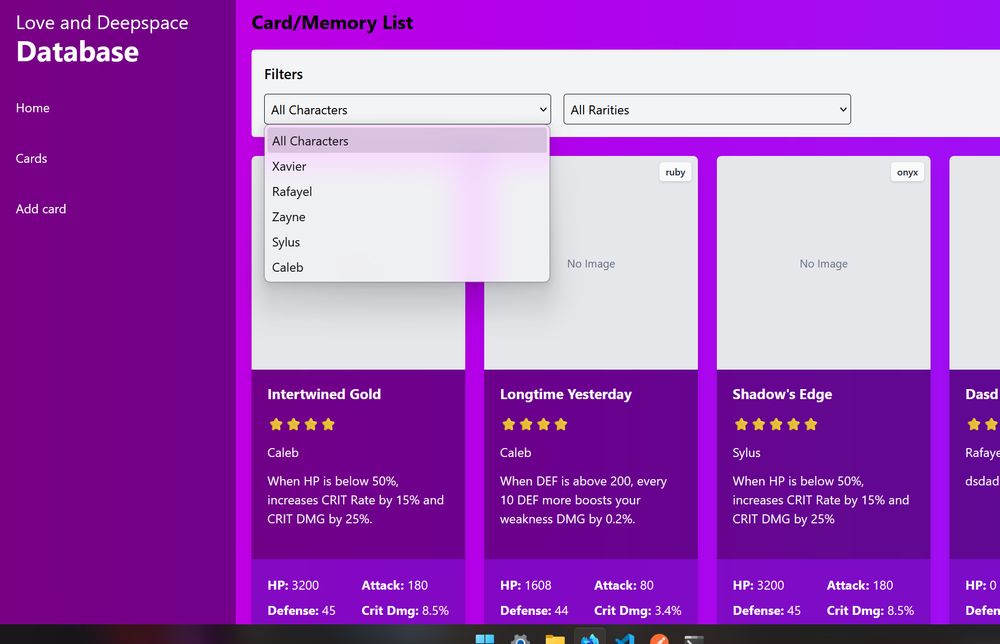The image size is (1000, 644).
Task: Click 'Attack: 80' stat text
Action: pos(624,585)
